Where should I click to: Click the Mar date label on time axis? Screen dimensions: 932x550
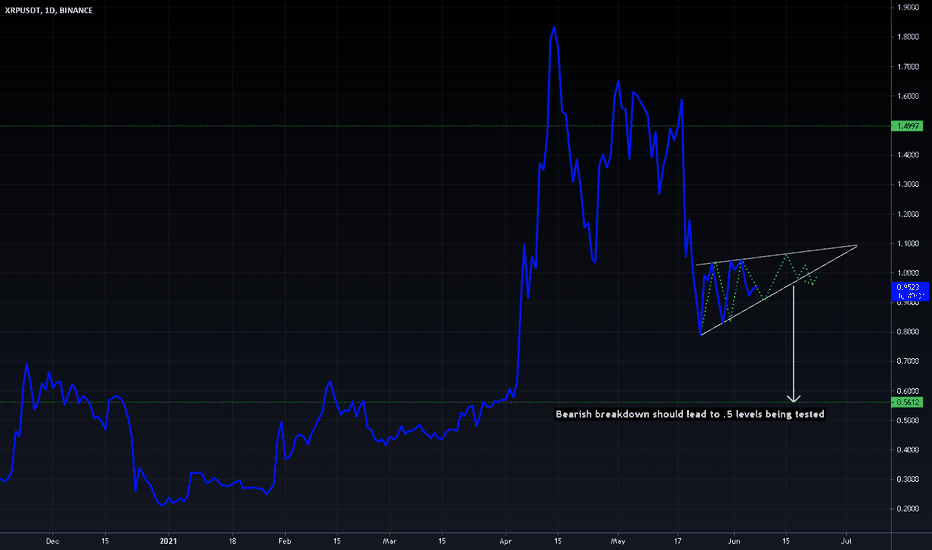pos(389,541)
